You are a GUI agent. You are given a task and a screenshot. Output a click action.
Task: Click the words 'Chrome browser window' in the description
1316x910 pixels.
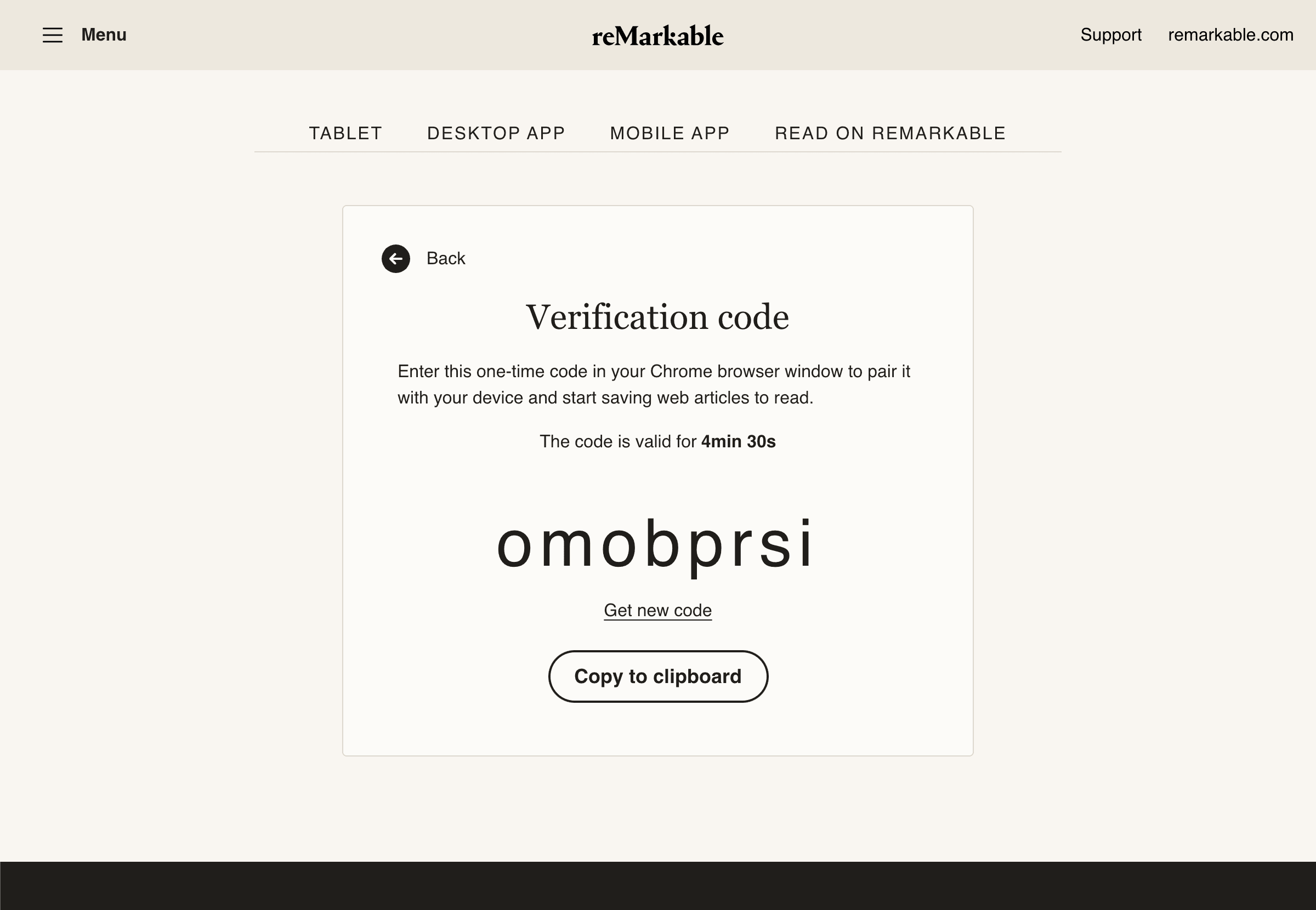746,371
